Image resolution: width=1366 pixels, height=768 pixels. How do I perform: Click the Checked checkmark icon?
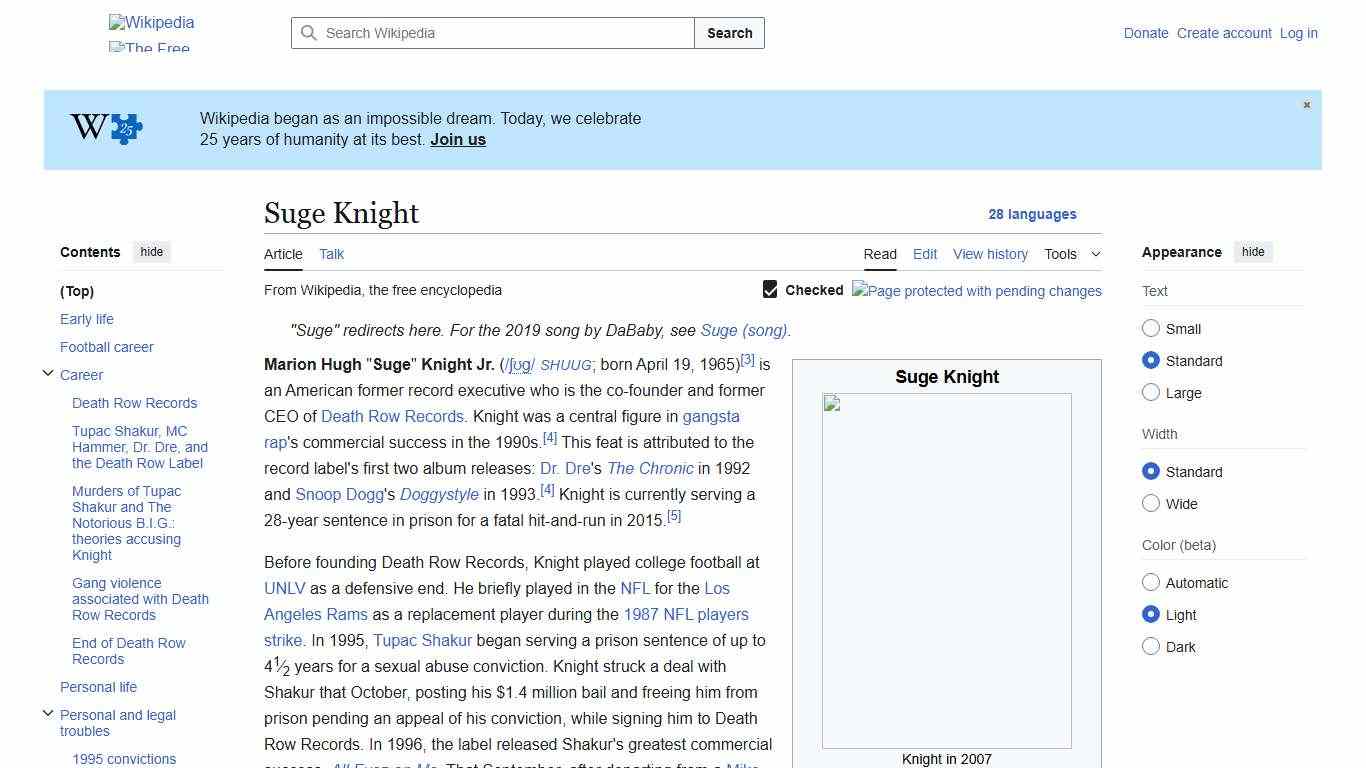coord(770,289)
